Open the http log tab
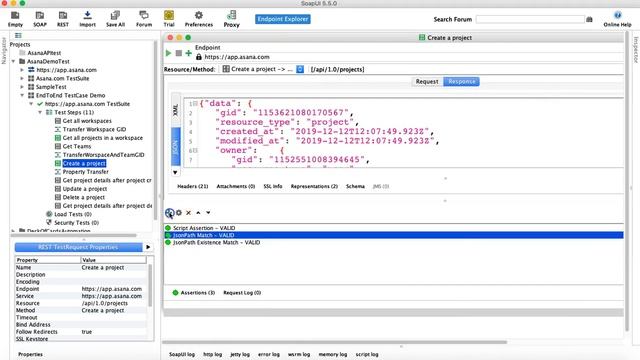This screenshot has height=360, width=640. click(213, 354)
